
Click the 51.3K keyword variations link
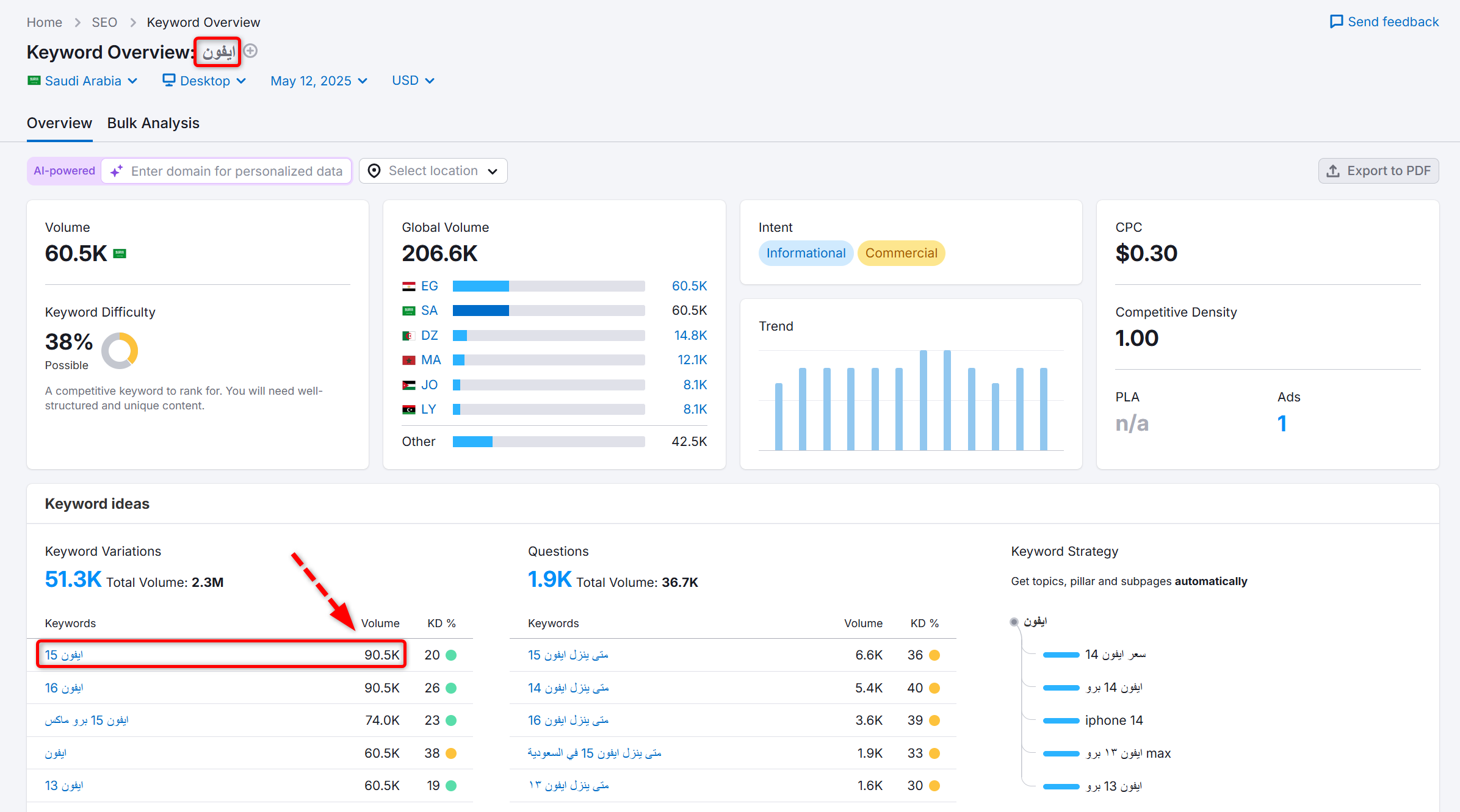coord(73,580)
